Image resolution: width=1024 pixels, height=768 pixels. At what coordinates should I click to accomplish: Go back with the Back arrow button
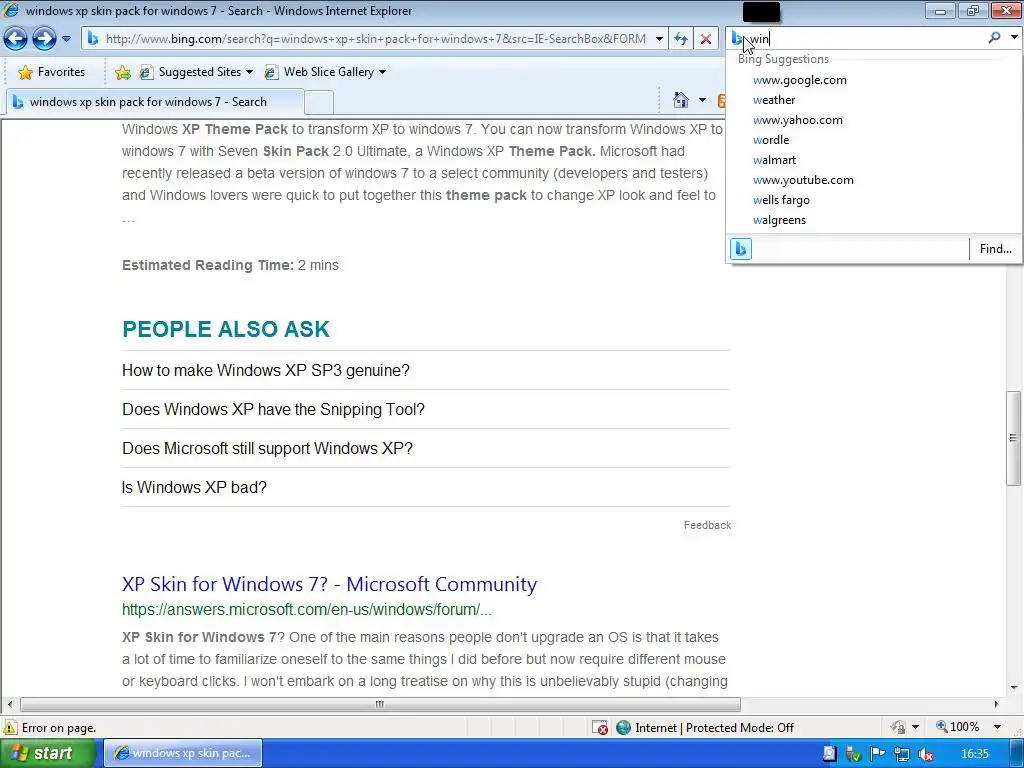point(16,39)
